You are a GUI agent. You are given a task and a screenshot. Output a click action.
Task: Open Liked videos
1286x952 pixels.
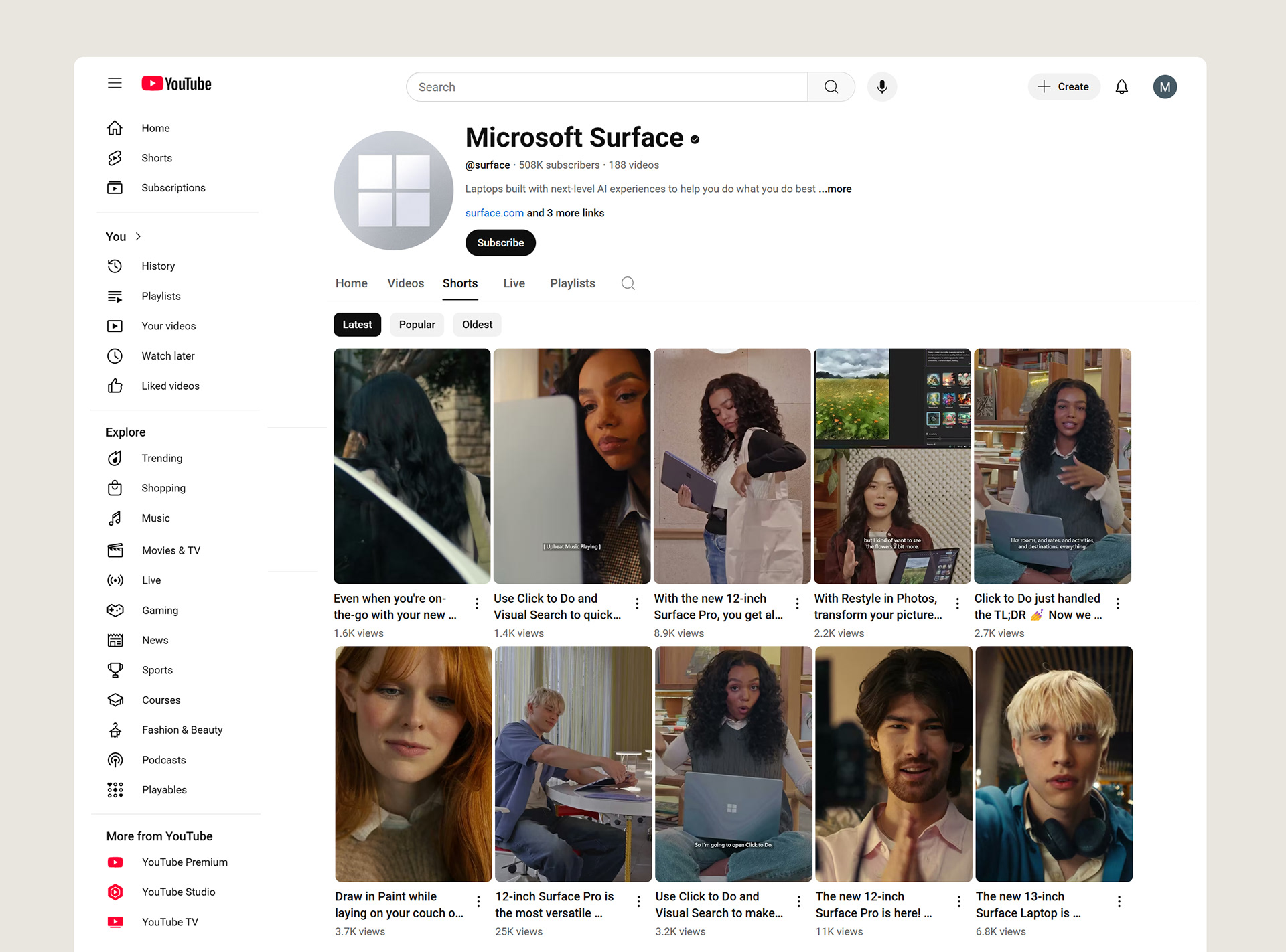tap(170, 386)
